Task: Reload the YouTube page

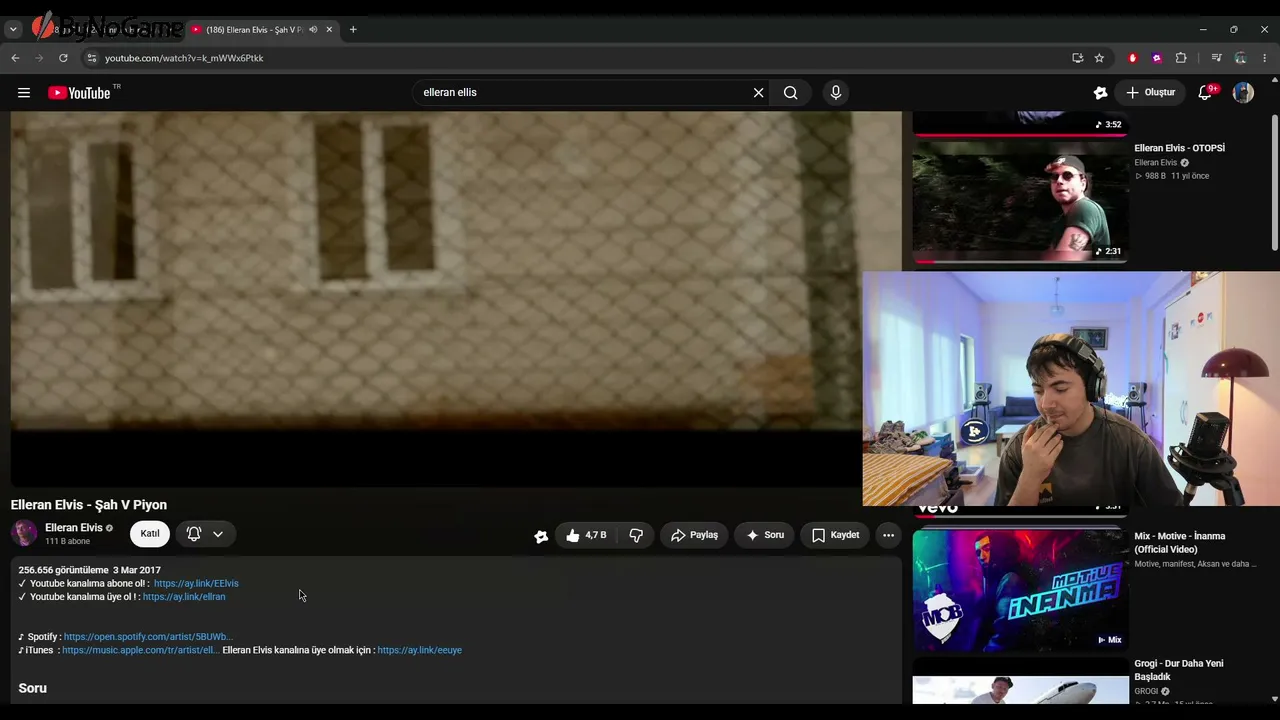Action: click(x=63, y=58)
